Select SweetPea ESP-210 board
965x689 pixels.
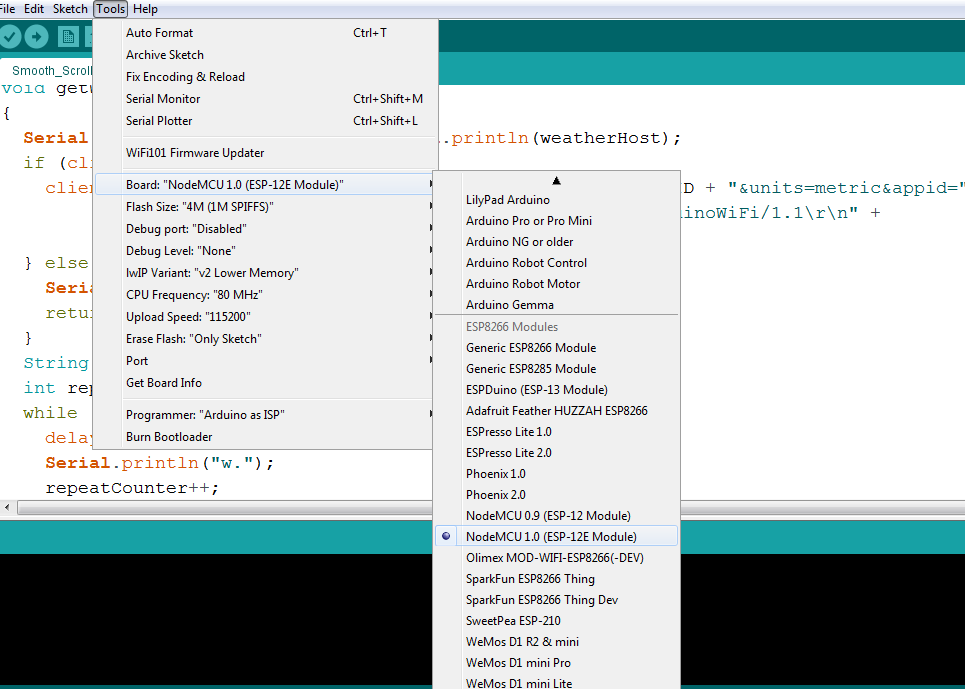coord(556,621)
